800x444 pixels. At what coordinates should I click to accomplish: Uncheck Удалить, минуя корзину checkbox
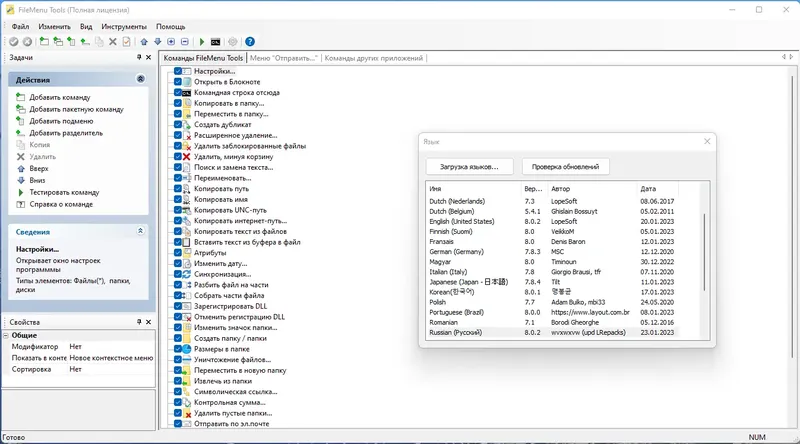(178, 157)
